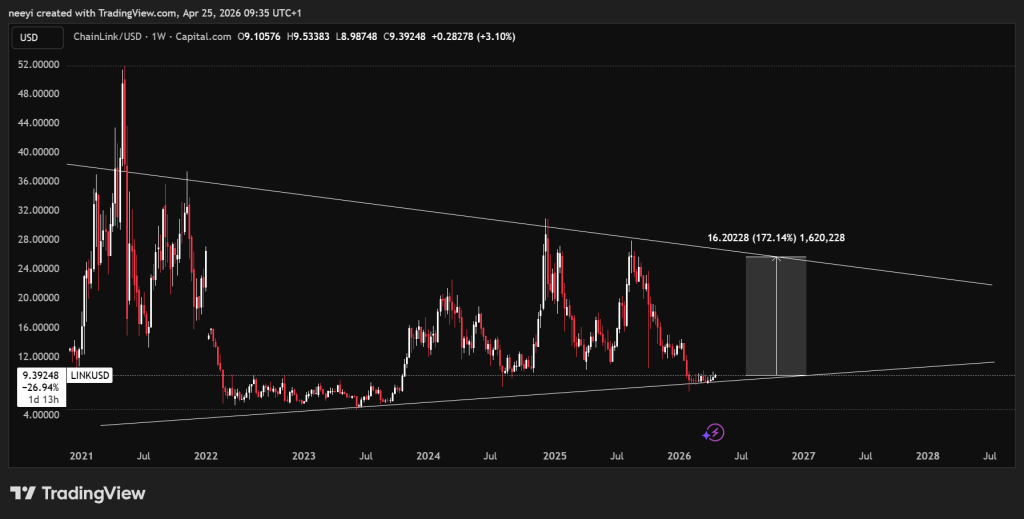Click the 2022 label on time axis

click(206, 456)
